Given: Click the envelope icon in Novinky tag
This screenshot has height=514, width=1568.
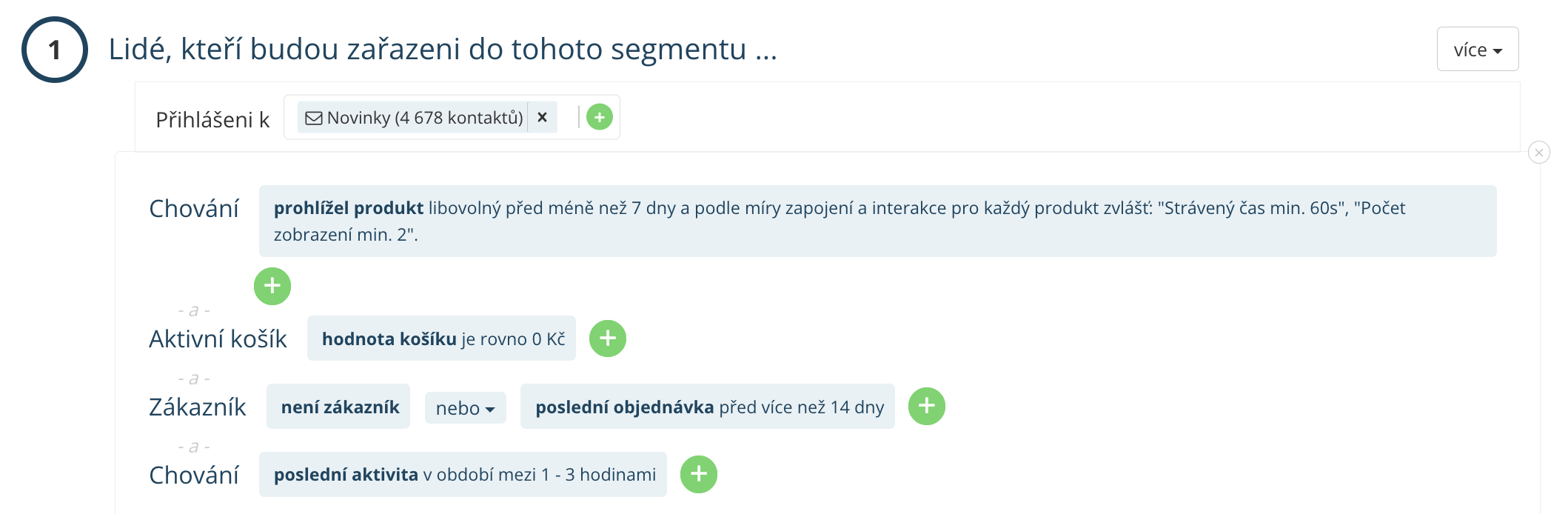Looking at the screenshot, I should [x=314, y=118].
